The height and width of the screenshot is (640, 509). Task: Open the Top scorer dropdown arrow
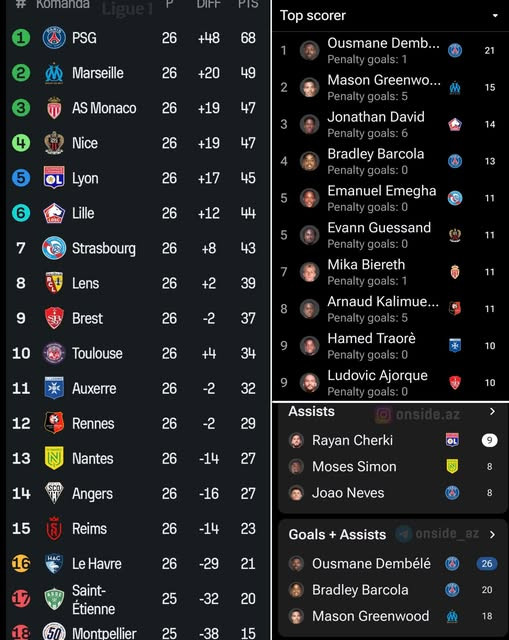(x=495, y=16)
